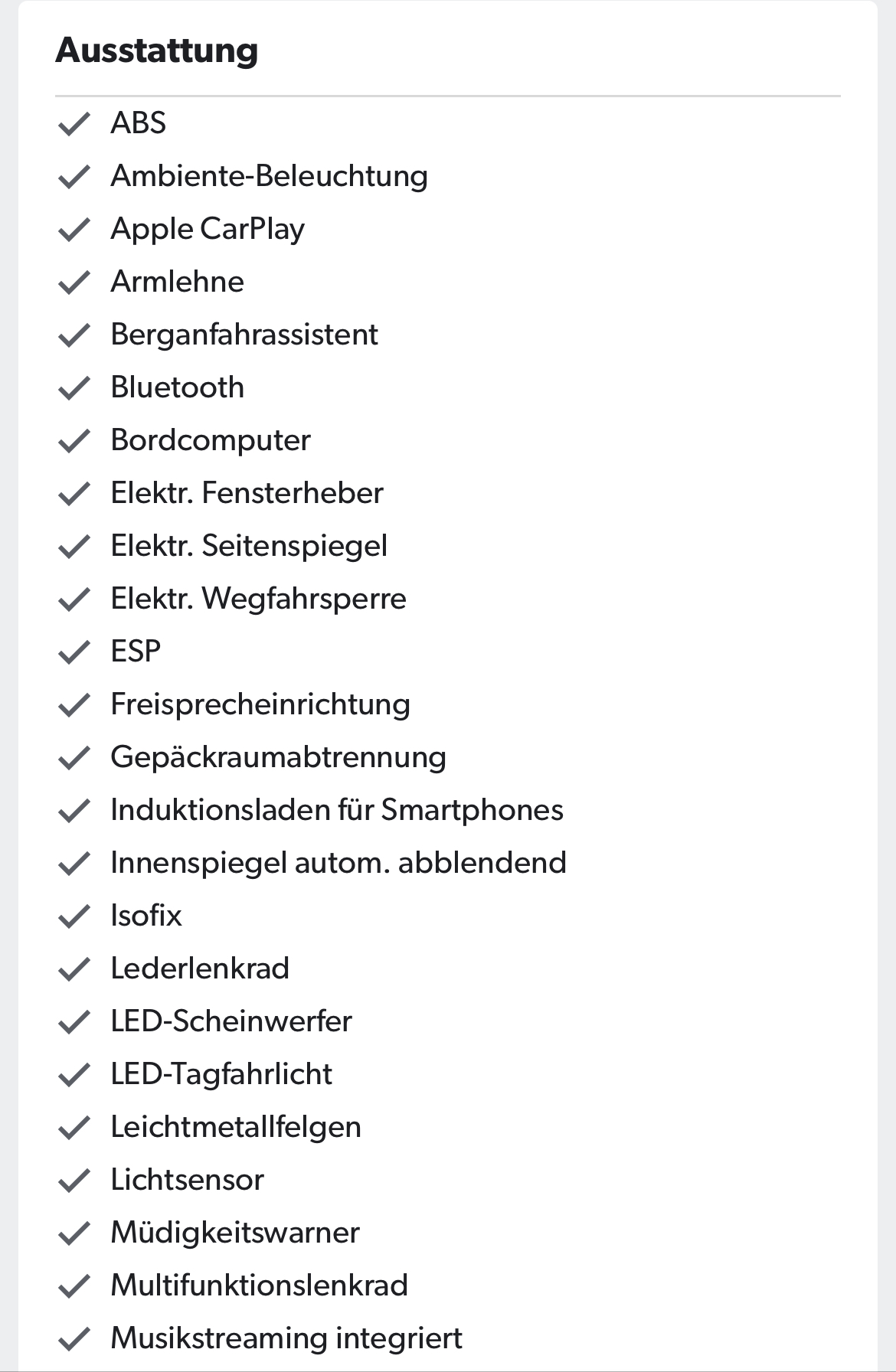Screen dimensions: 896x1372
Task: Tap the Freisprecheinrichtung feature text
Action: click(x=260, y=704)
